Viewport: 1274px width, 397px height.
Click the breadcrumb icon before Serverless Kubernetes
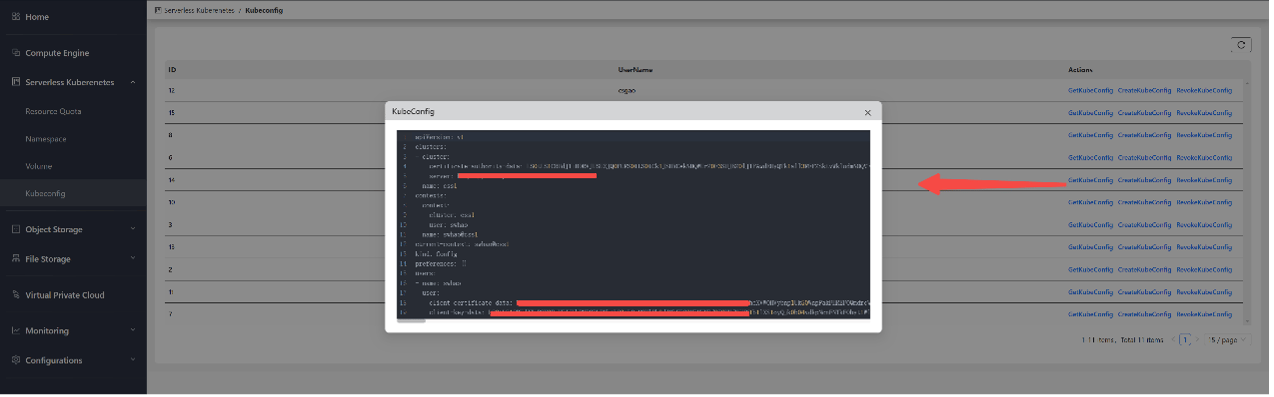[x=158, y=9]
